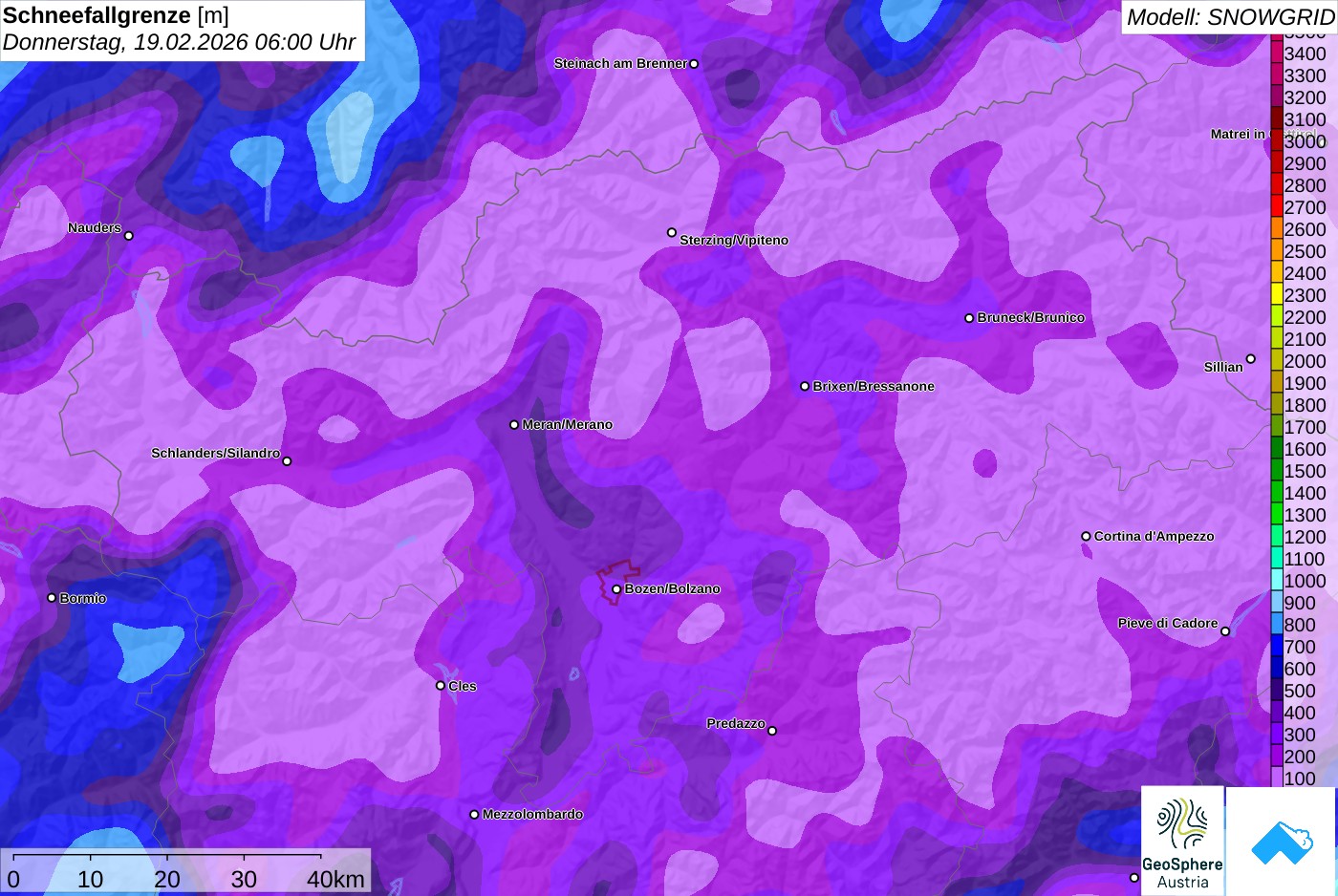Click the Steinach am Brenner marker dot
The height and width of the screenshot is (896, 1338).
694,64
